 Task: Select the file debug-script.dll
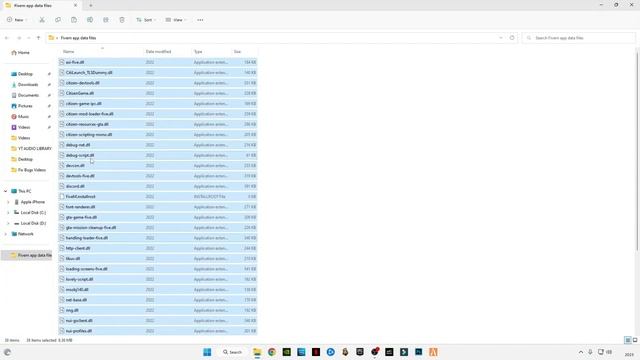point(158,155)
